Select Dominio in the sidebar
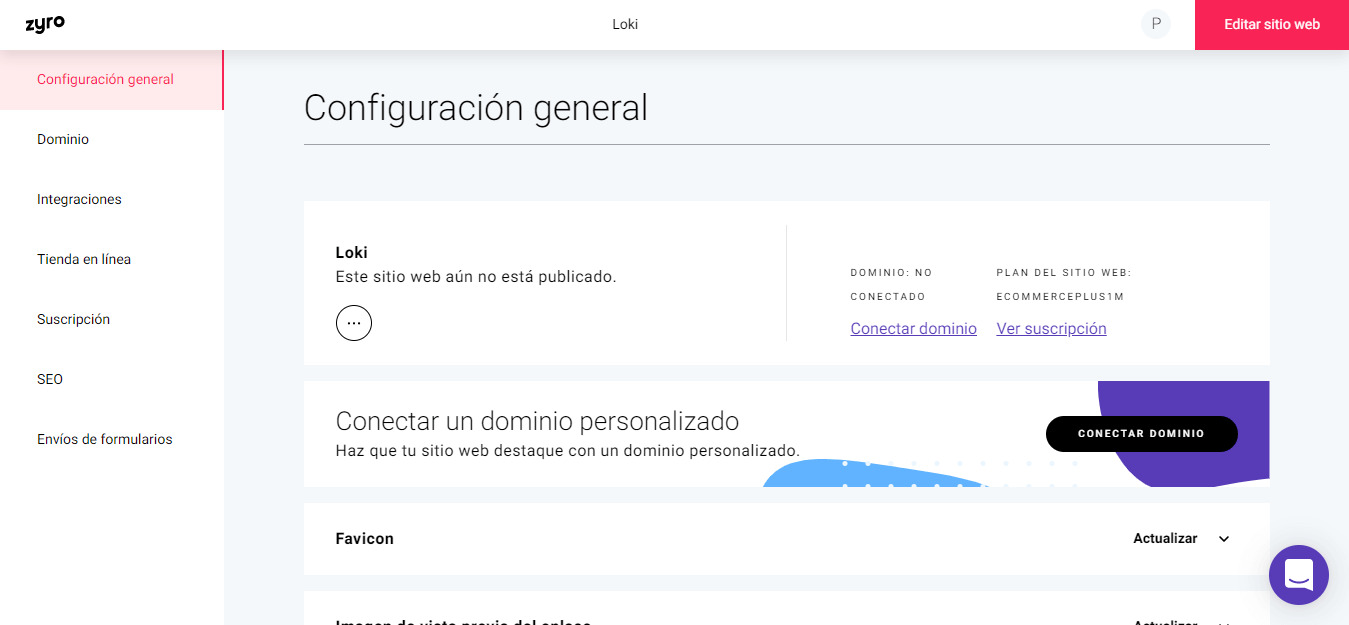This screenshot has height=625, width=1349. (62, 138)
